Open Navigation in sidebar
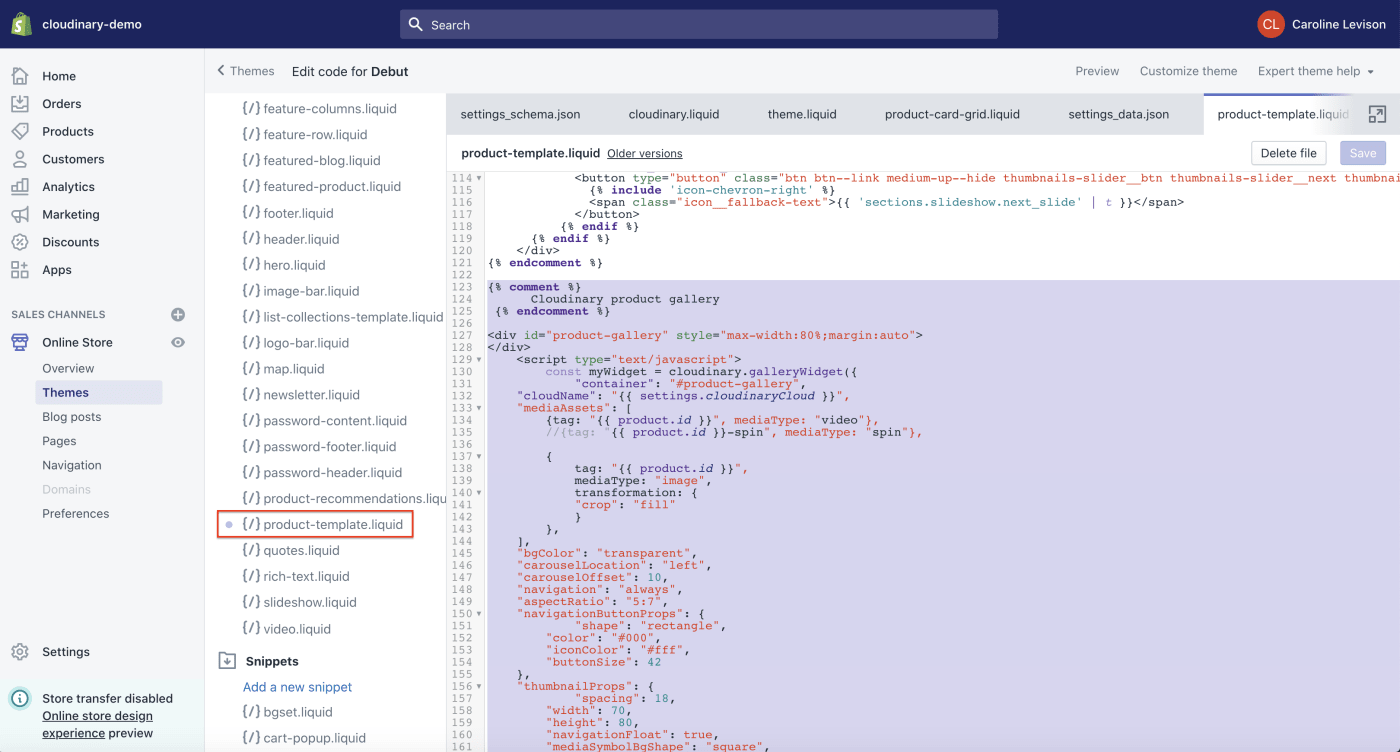 pyautogui.click(x=72, y=465)
